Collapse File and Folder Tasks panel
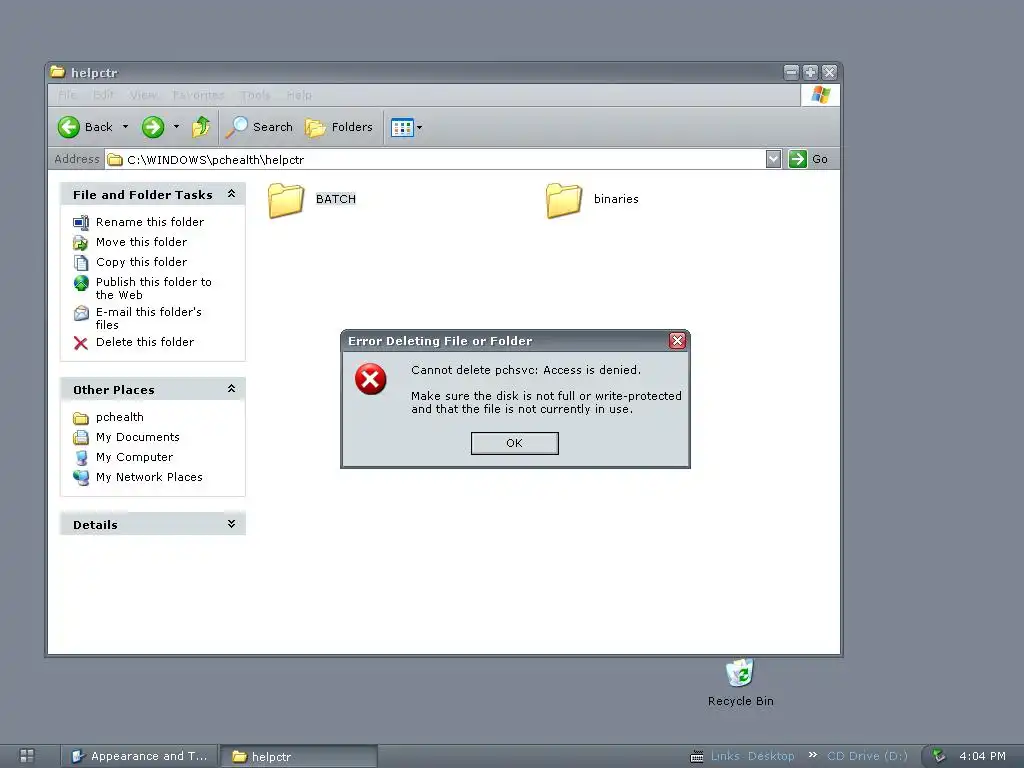The width and height of the screenshot is (1024, 768). coord(231,194)
